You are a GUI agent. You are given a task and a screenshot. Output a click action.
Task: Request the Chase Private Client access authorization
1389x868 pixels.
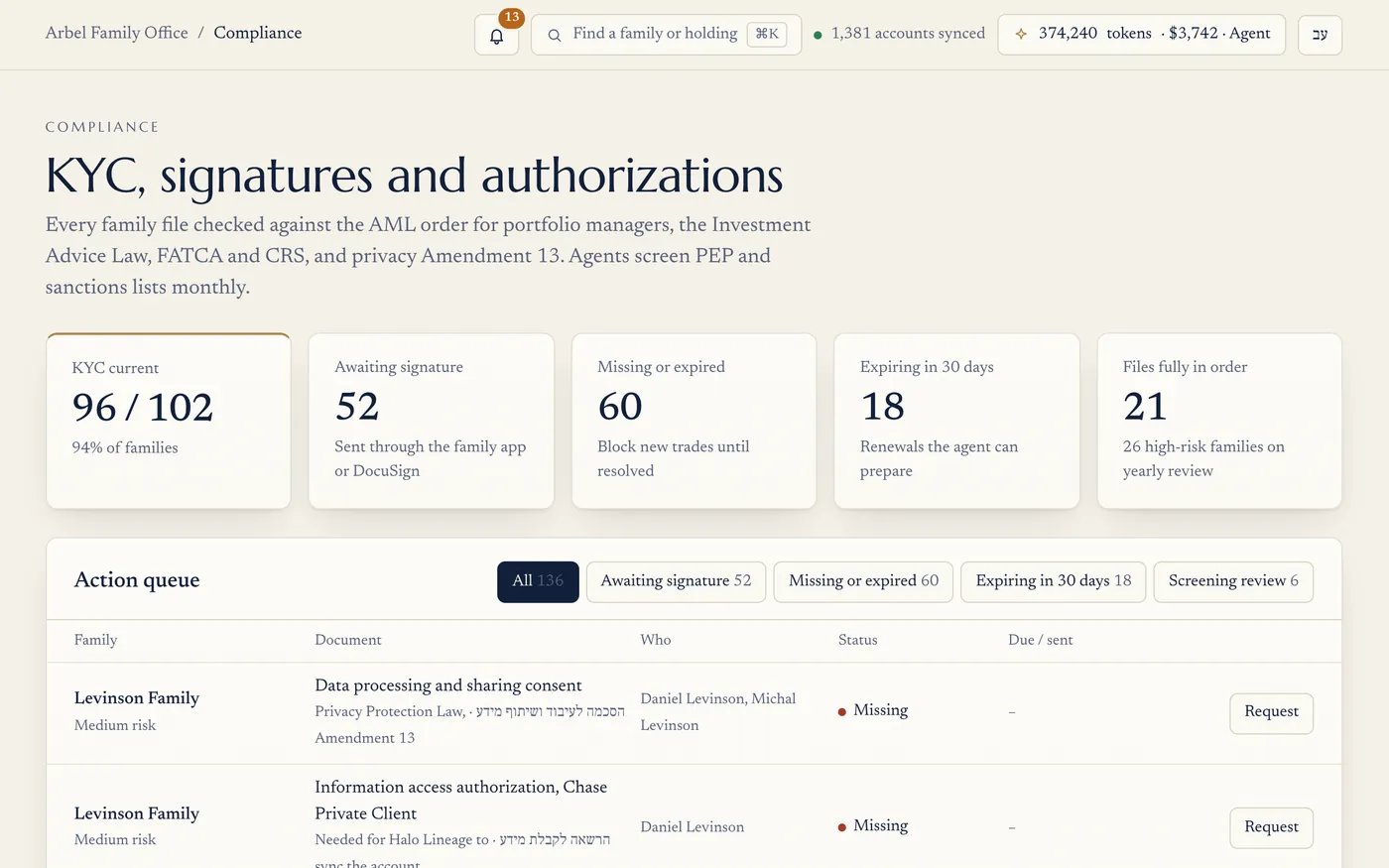click(1271, 828)
